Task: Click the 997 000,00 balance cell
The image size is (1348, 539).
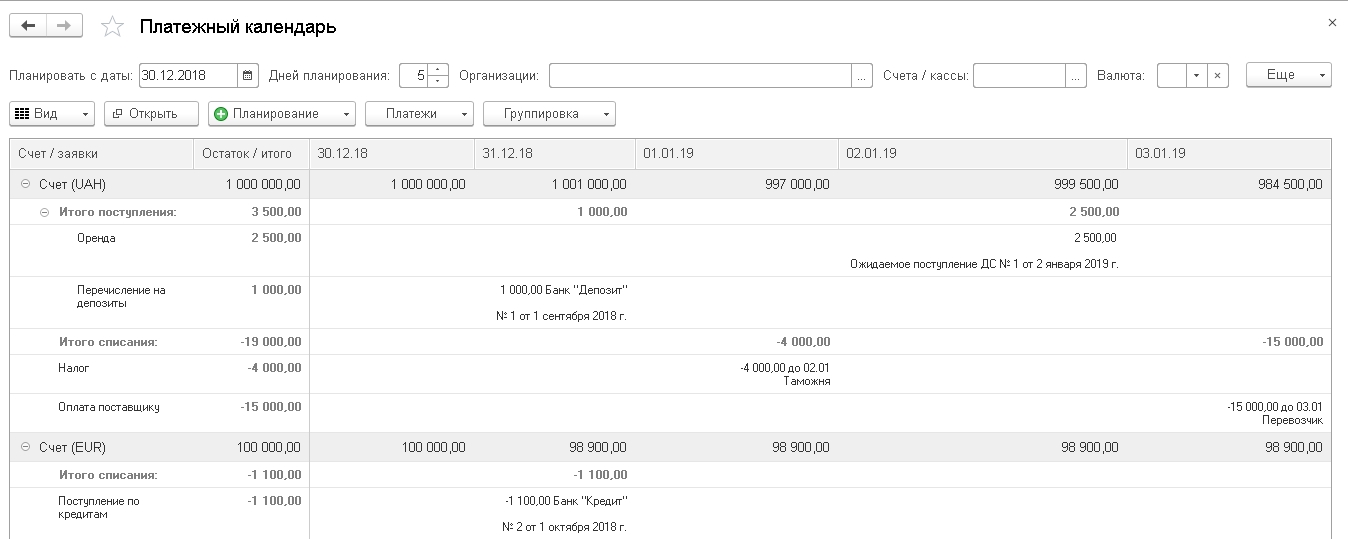Action: coord(736,185)
